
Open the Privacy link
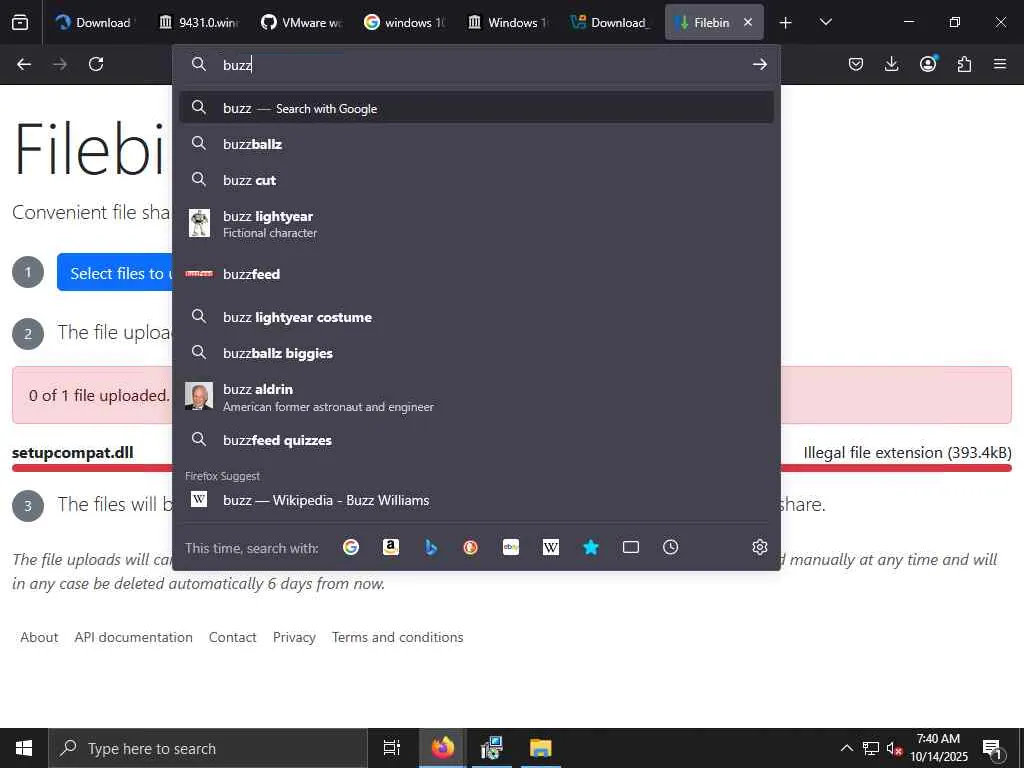click(294, 637)
